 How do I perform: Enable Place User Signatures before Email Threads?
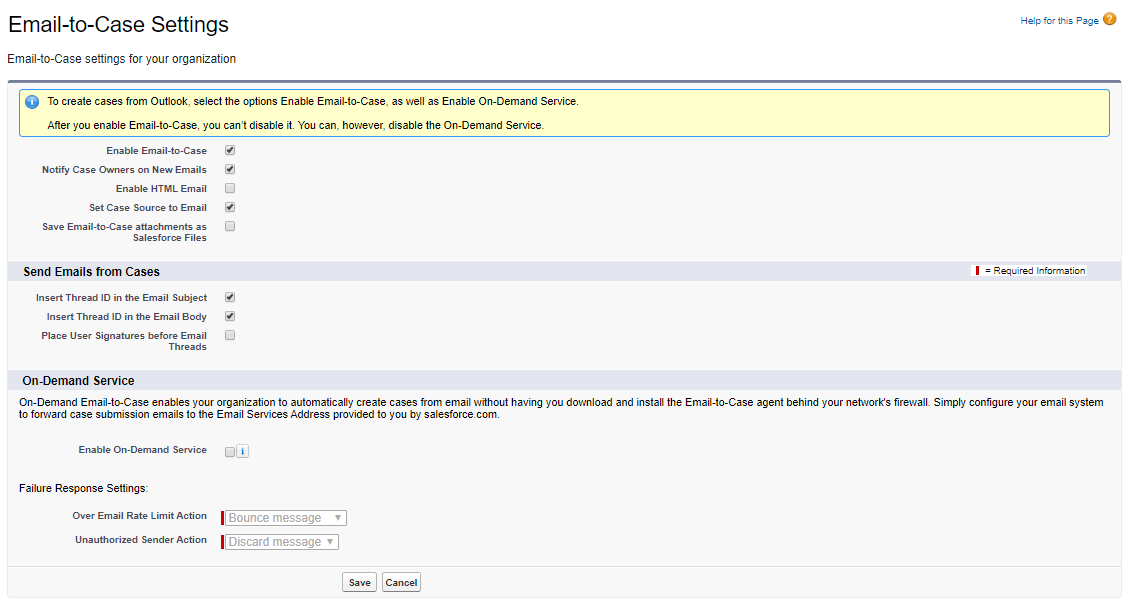coord(229,335)
